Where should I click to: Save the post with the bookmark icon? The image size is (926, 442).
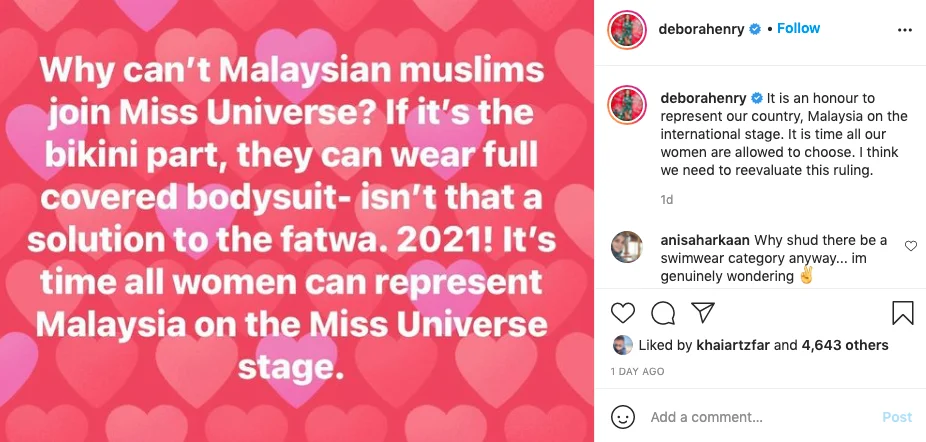click(x=902, y=313)
